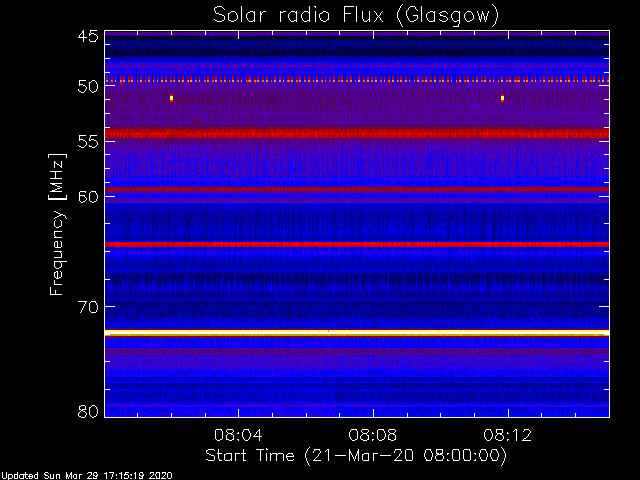Image resolution: width=640 pixels, height=480 pixels.
Task: Click the "60" frequency tick label
Action: 88,197
